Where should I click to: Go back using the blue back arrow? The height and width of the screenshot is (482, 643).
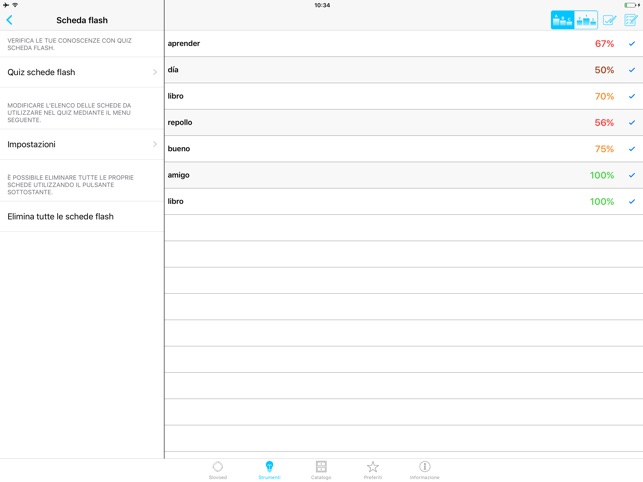click(9, 20)
